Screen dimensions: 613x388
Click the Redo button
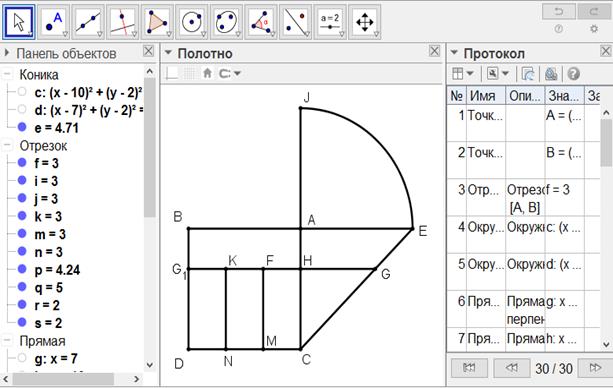[594, 11]
